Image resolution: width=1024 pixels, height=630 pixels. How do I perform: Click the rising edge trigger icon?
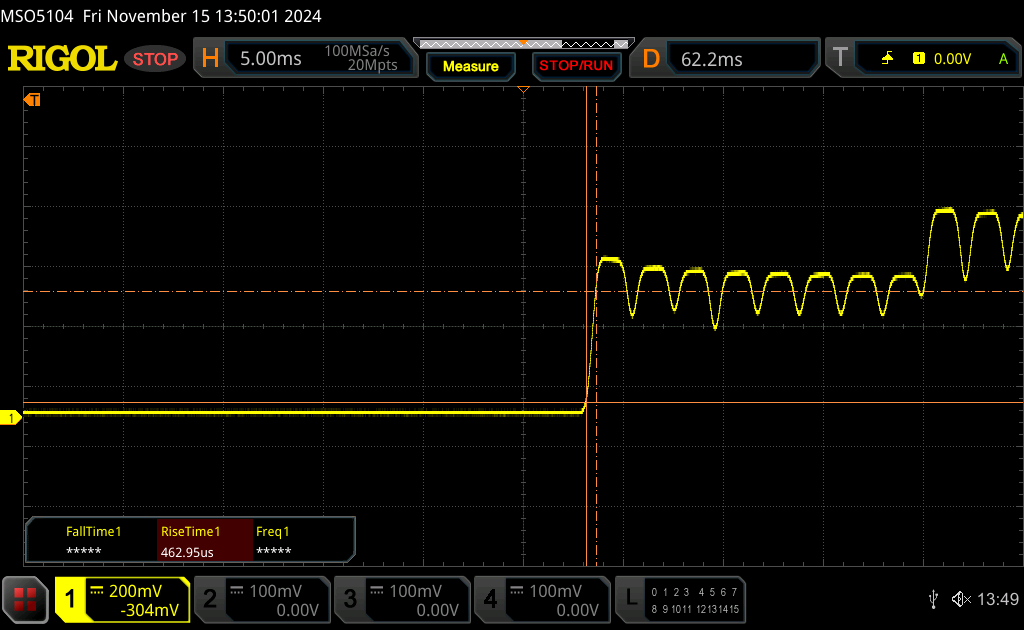click(887, 59)
